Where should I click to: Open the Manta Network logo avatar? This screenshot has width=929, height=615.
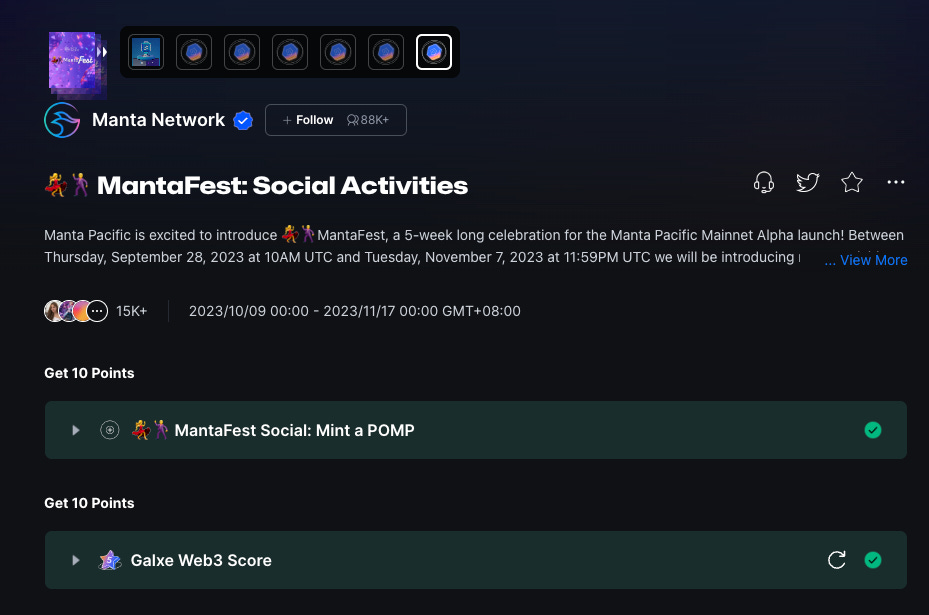coord(62,120)
